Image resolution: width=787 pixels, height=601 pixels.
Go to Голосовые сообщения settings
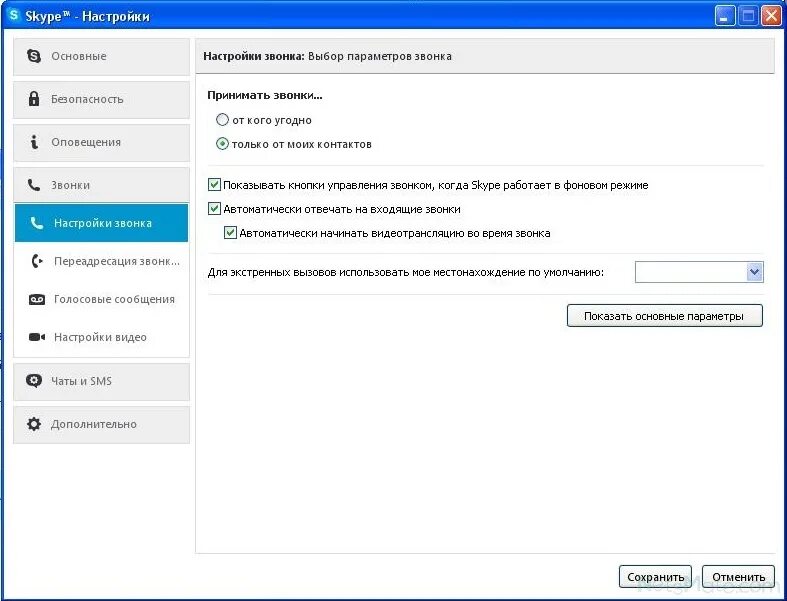point(101,299)
